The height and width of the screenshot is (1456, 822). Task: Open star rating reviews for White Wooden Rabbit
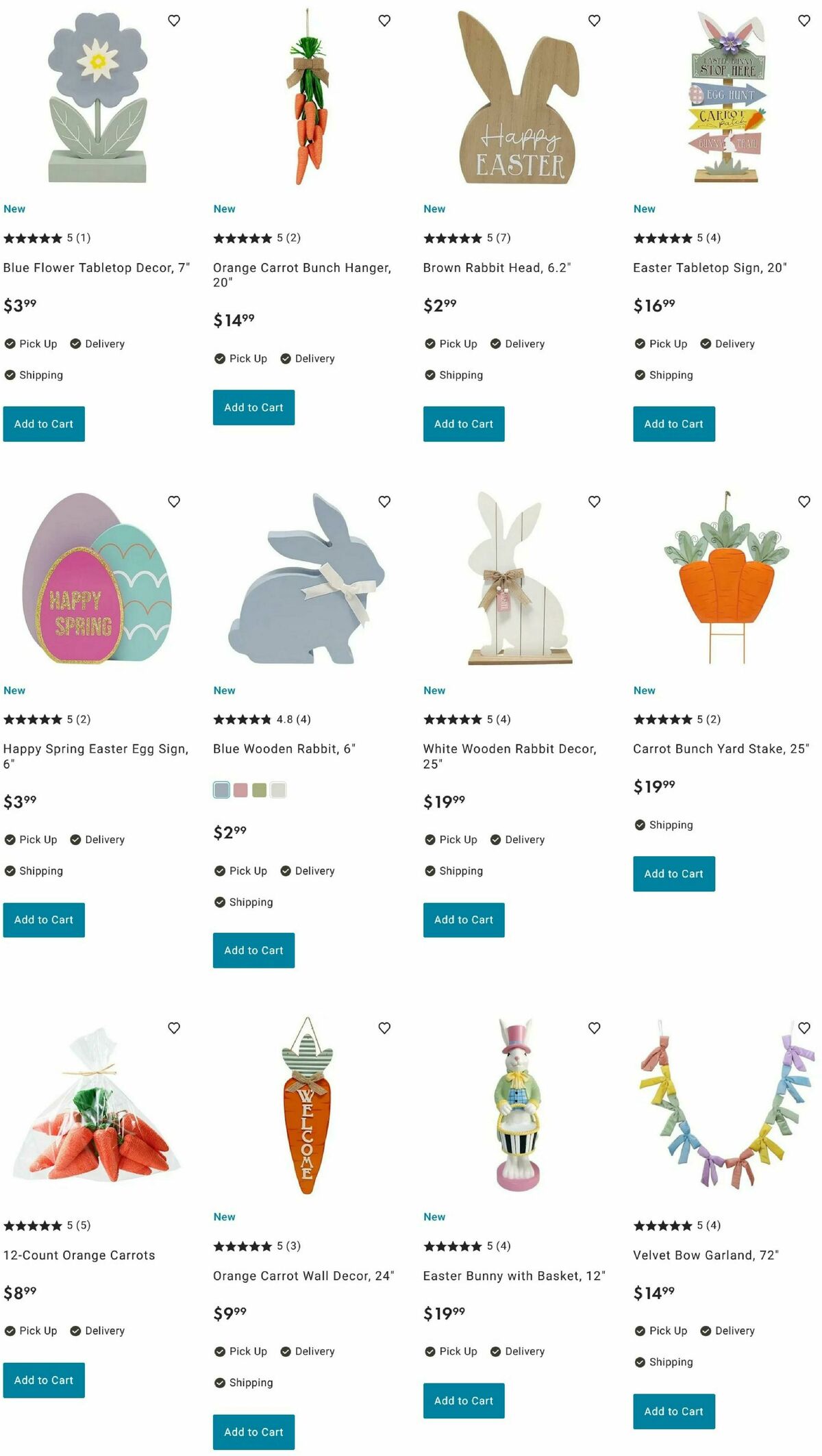tap(467, 719)
